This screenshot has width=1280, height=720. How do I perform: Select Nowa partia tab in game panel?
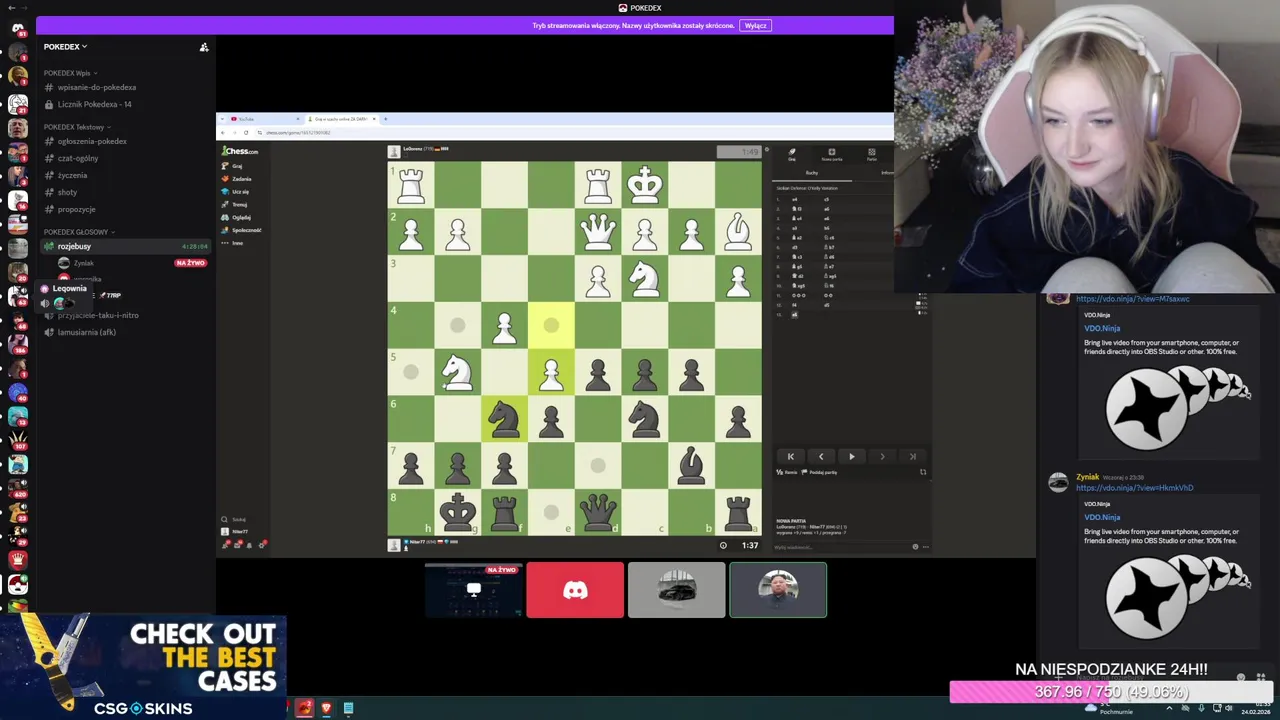tap(831, 155)
